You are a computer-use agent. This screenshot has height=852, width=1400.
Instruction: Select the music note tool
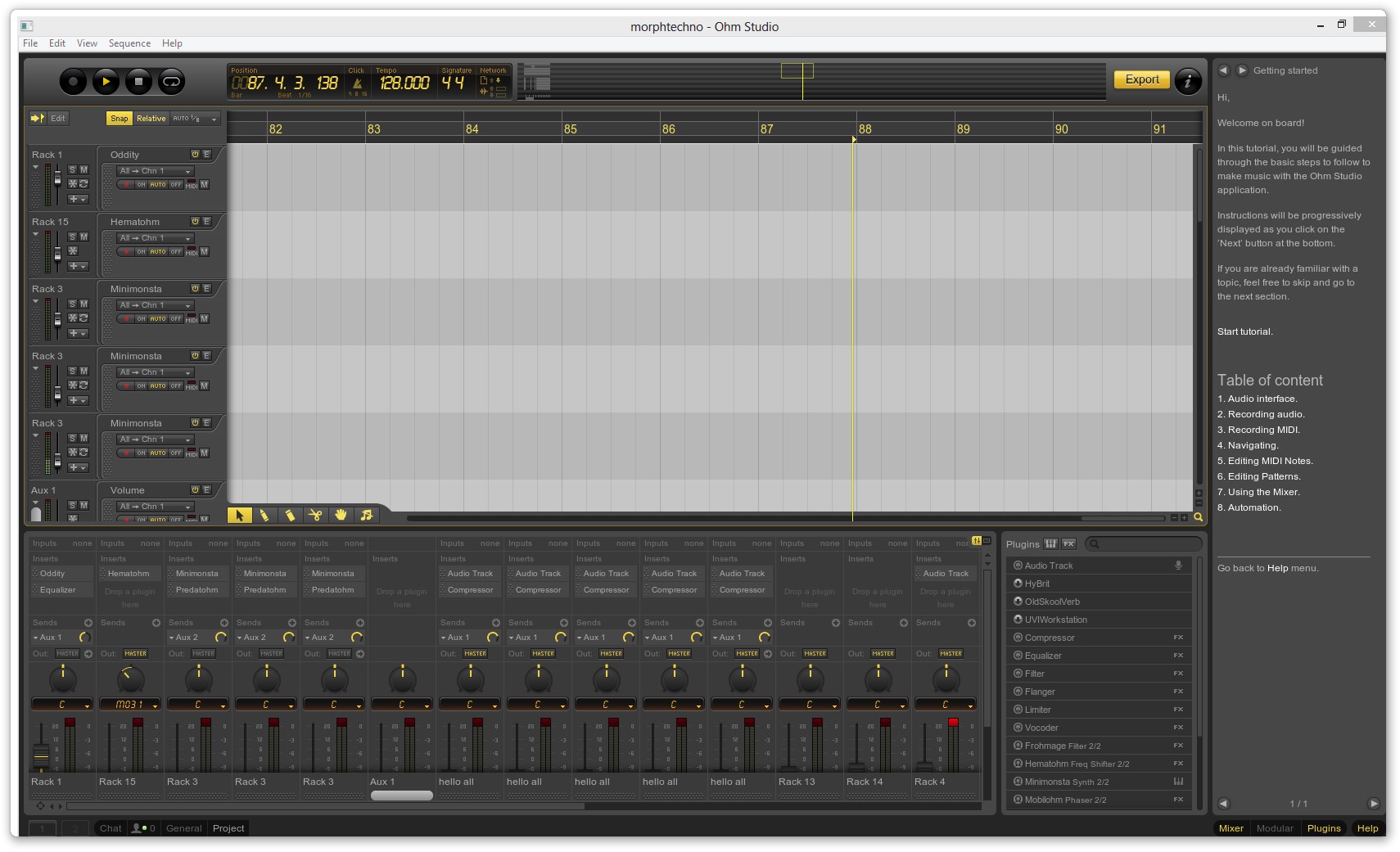[x=366, y=515]
